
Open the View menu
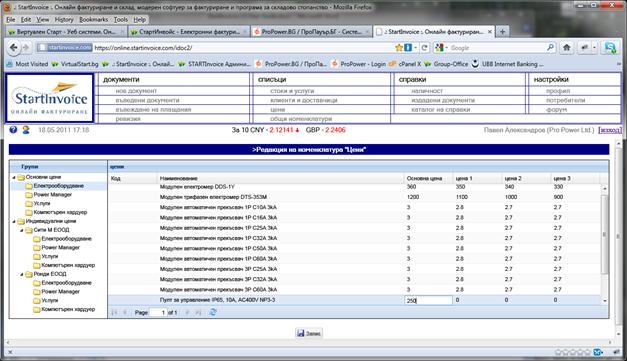[43, 20]
